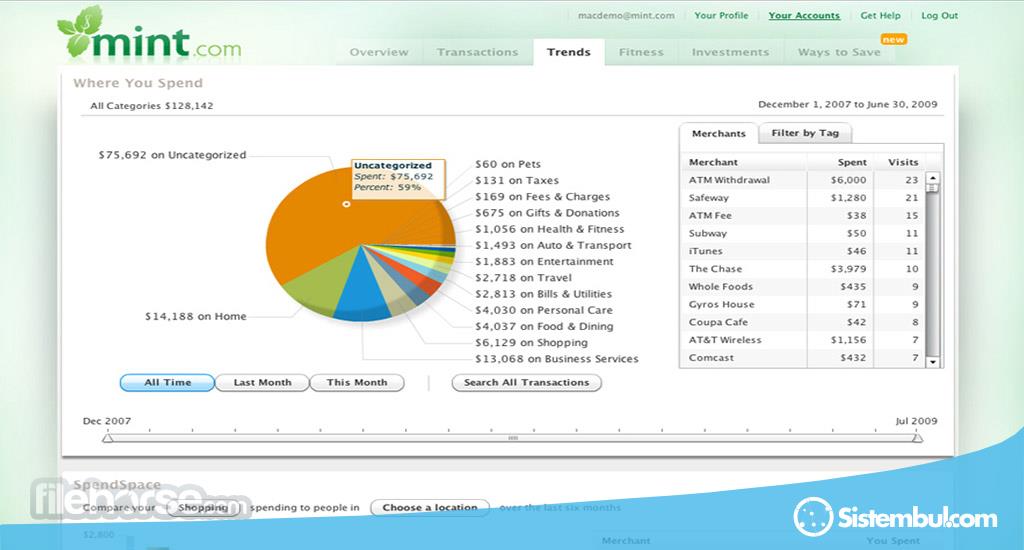1024x550 pixels.
Task: Click the Your Profile link
Action: [721, 16]
